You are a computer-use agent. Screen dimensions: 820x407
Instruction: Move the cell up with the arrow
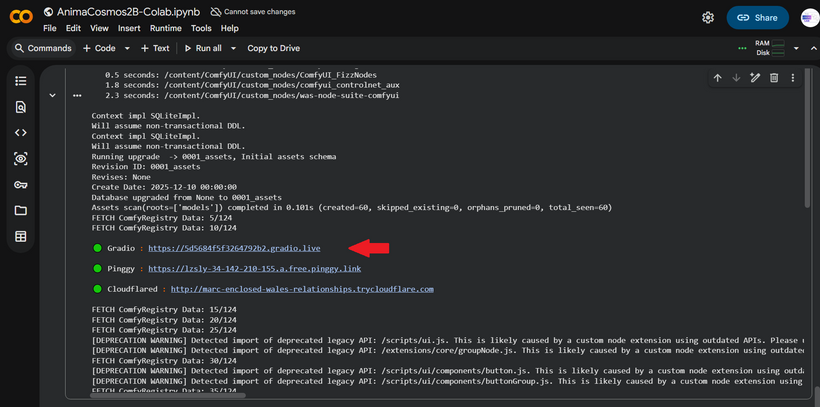(718, 78)
